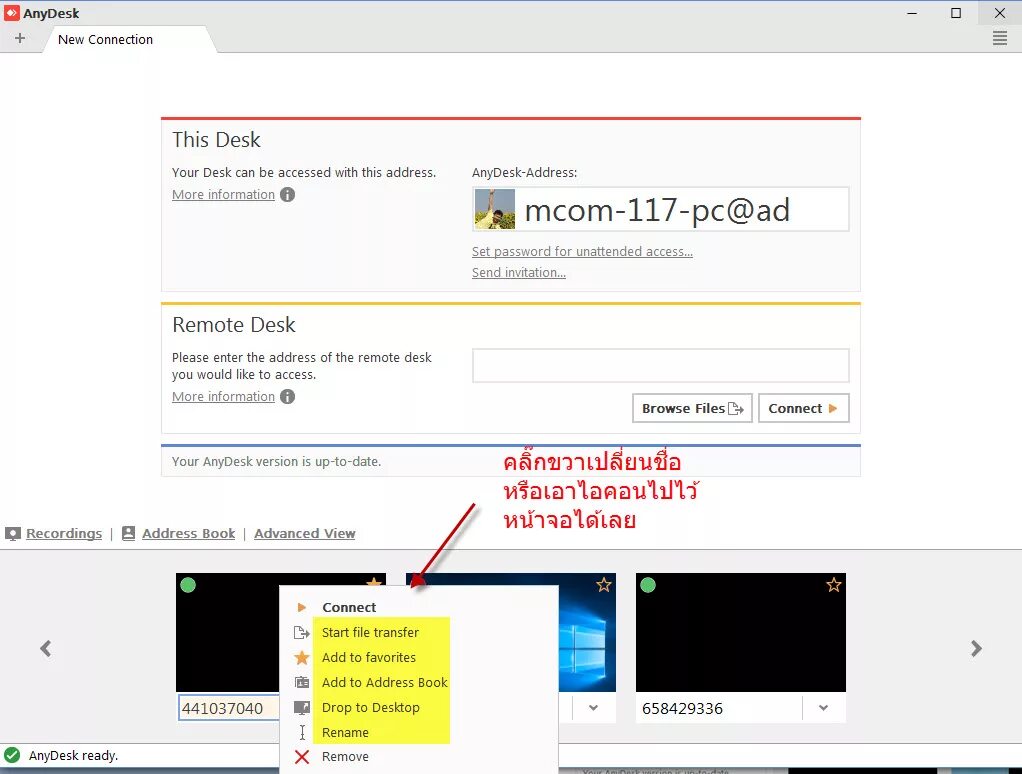1022x774 pixels.
Task: Open More information link under Remote Desk
Action: point(224,397)
